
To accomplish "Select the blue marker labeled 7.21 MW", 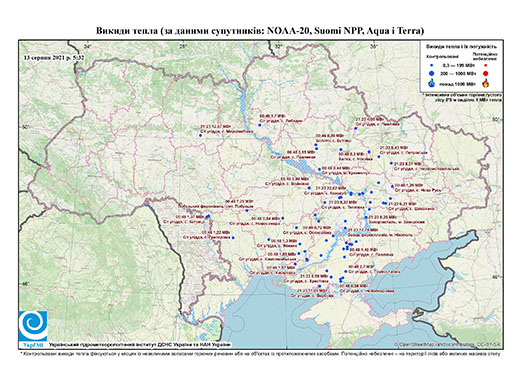I will coord(247,210).
